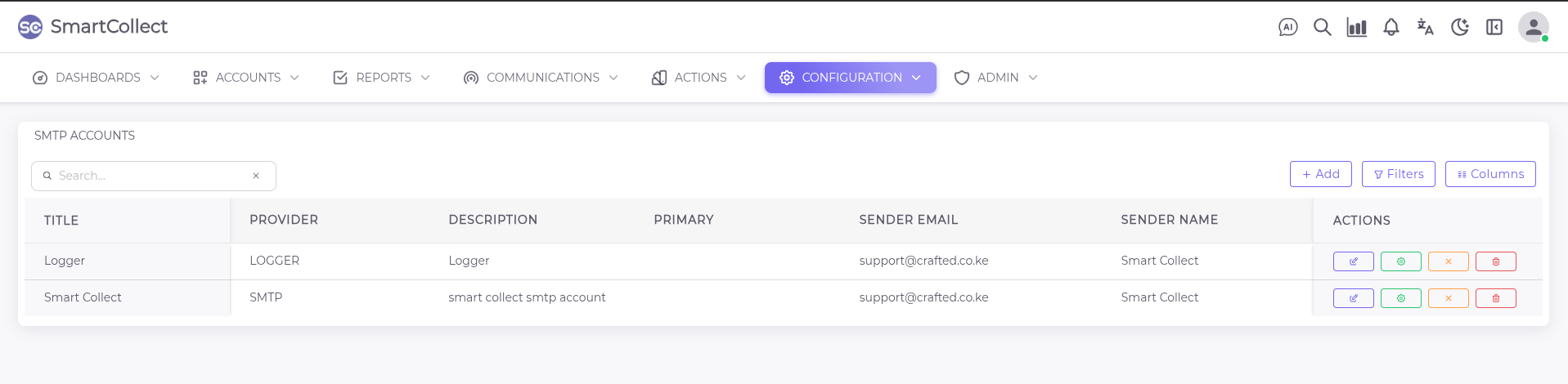The height and width of the screenshot is (384, 1568).
Task: Open the header magnifier search icon
Action: tap(1322, 28)
